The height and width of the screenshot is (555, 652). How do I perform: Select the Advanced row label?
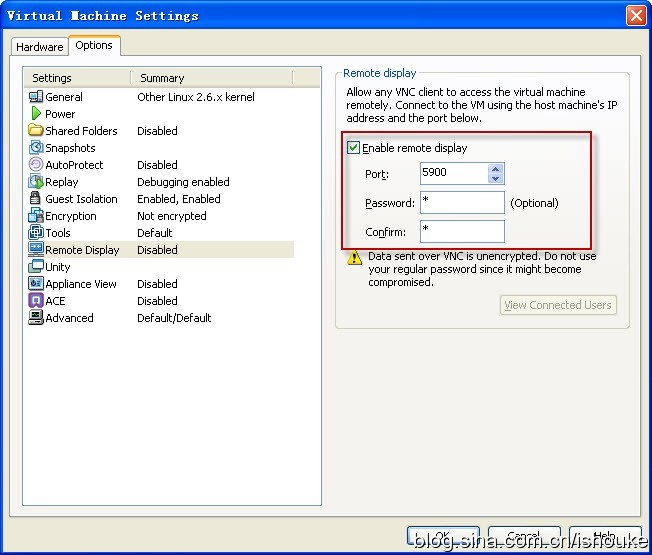[x=69, y=318]
